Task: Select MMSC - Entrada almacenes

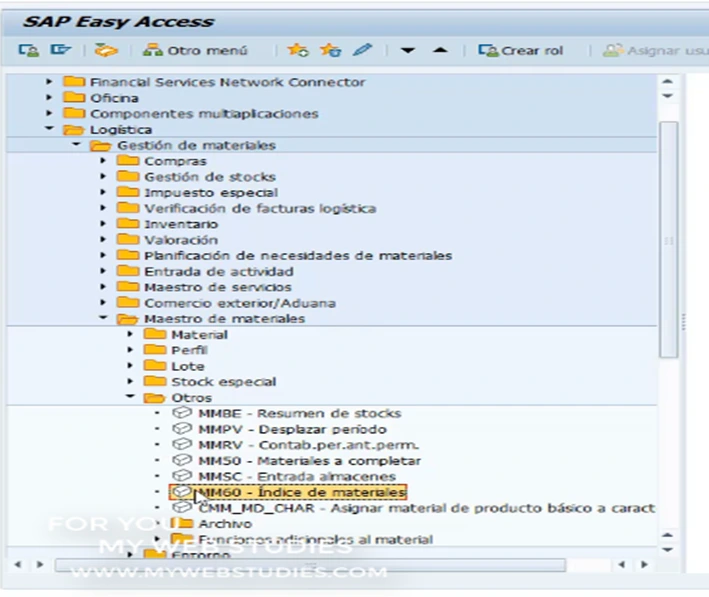Action: 297,476
